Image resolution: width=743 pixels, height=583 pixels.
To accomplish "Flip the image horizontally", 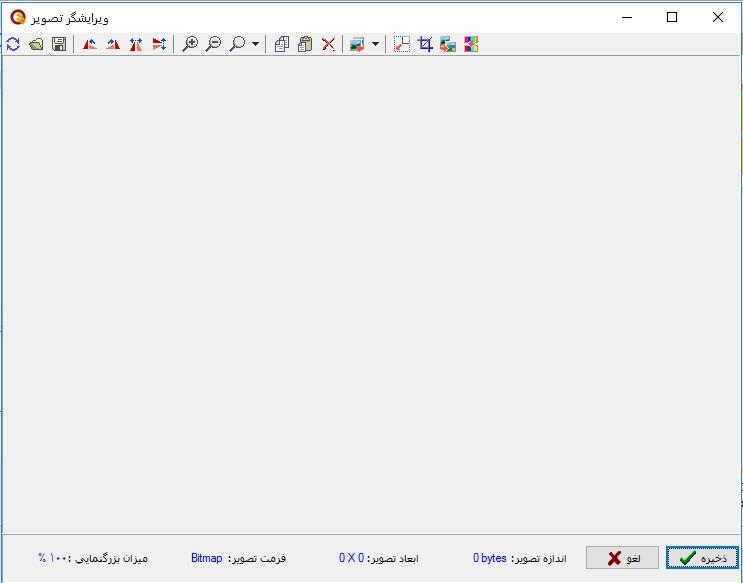I will pos(136,44).
